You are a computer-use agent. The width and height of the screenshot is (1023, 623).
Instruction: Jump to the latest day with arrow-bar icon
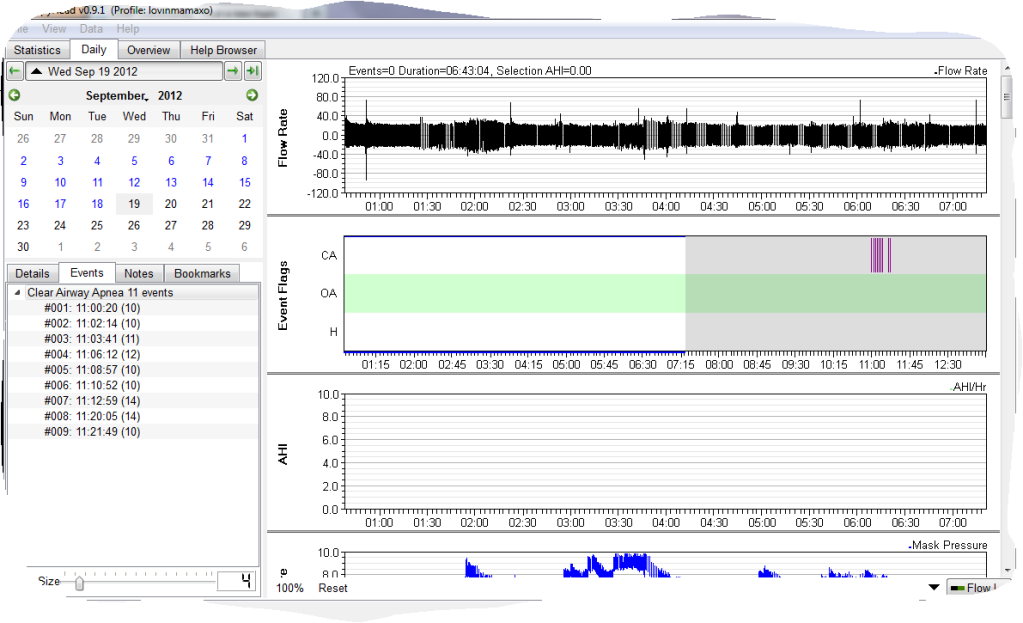pyautogui.click(x=253, y=71)
